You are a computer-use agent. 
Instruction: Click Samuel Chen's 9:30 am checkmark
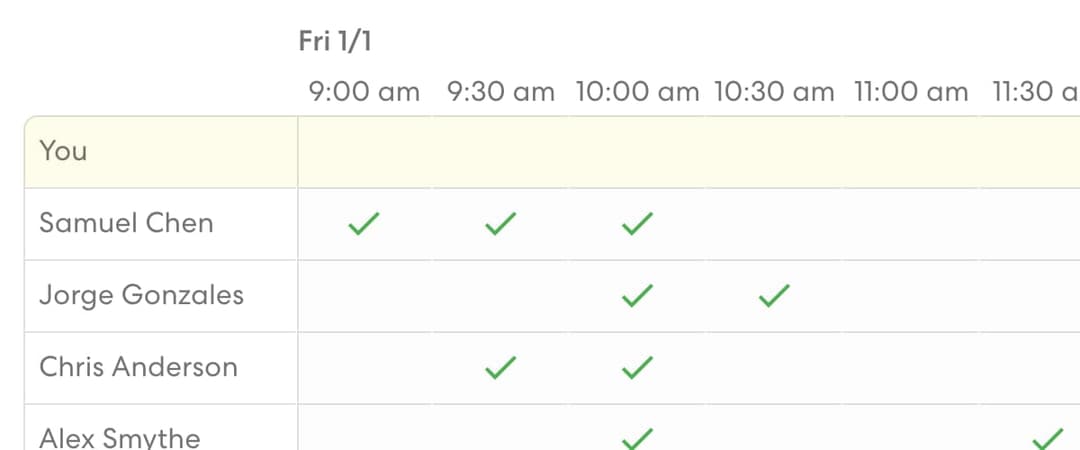tap(501, 224)
